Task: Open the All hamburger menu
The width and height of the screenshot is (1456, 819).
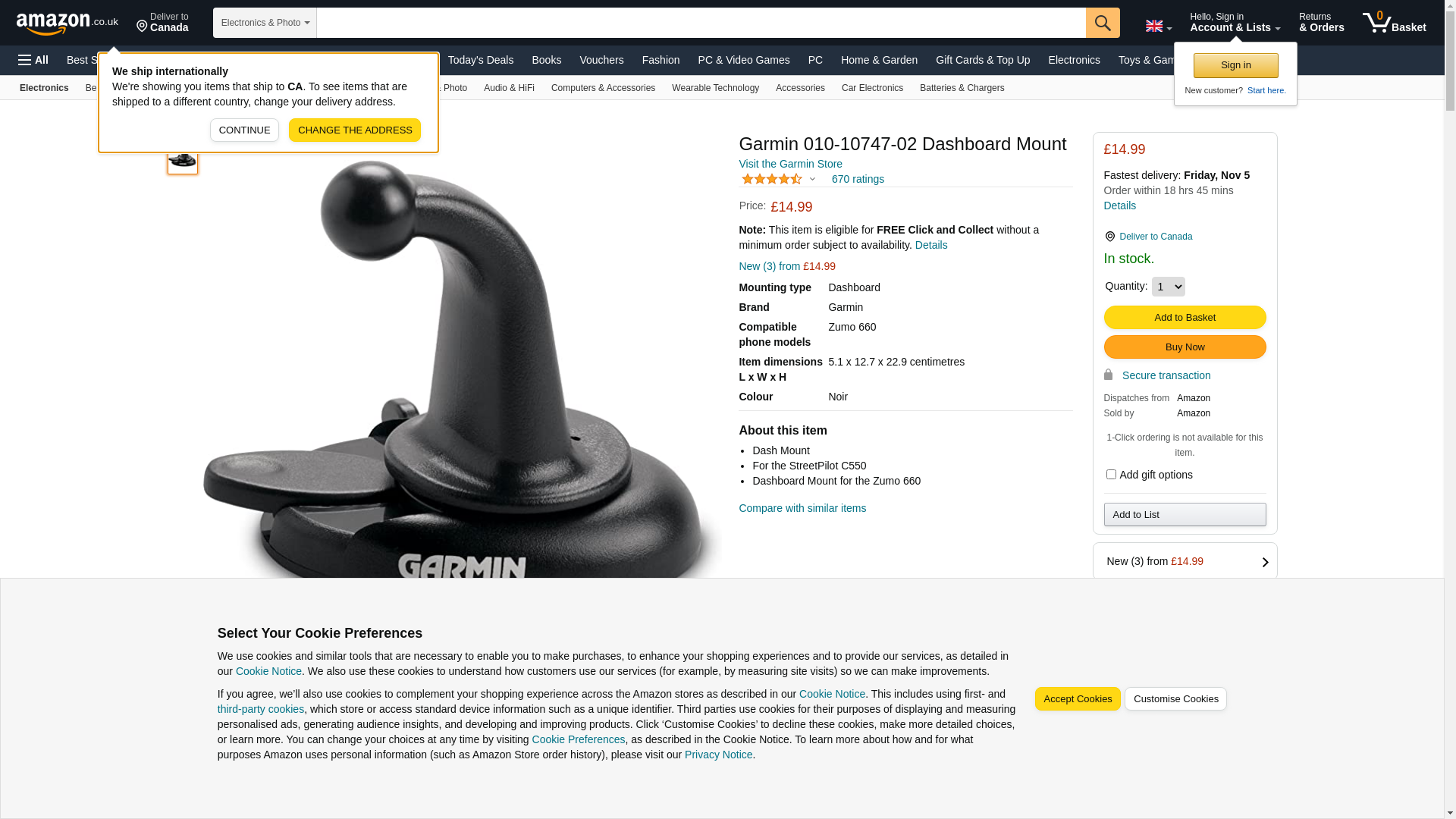Action: click(x=33, y=60)
